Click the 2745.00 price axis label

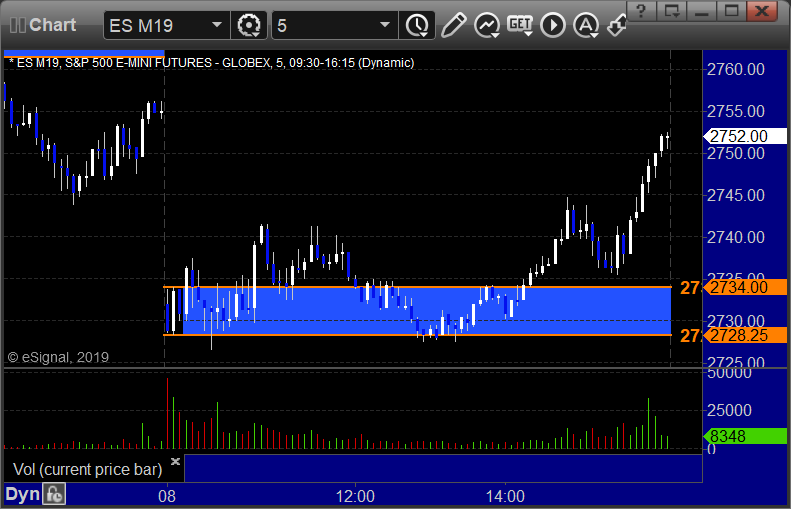pyautogui.click(x=736, y=195)
